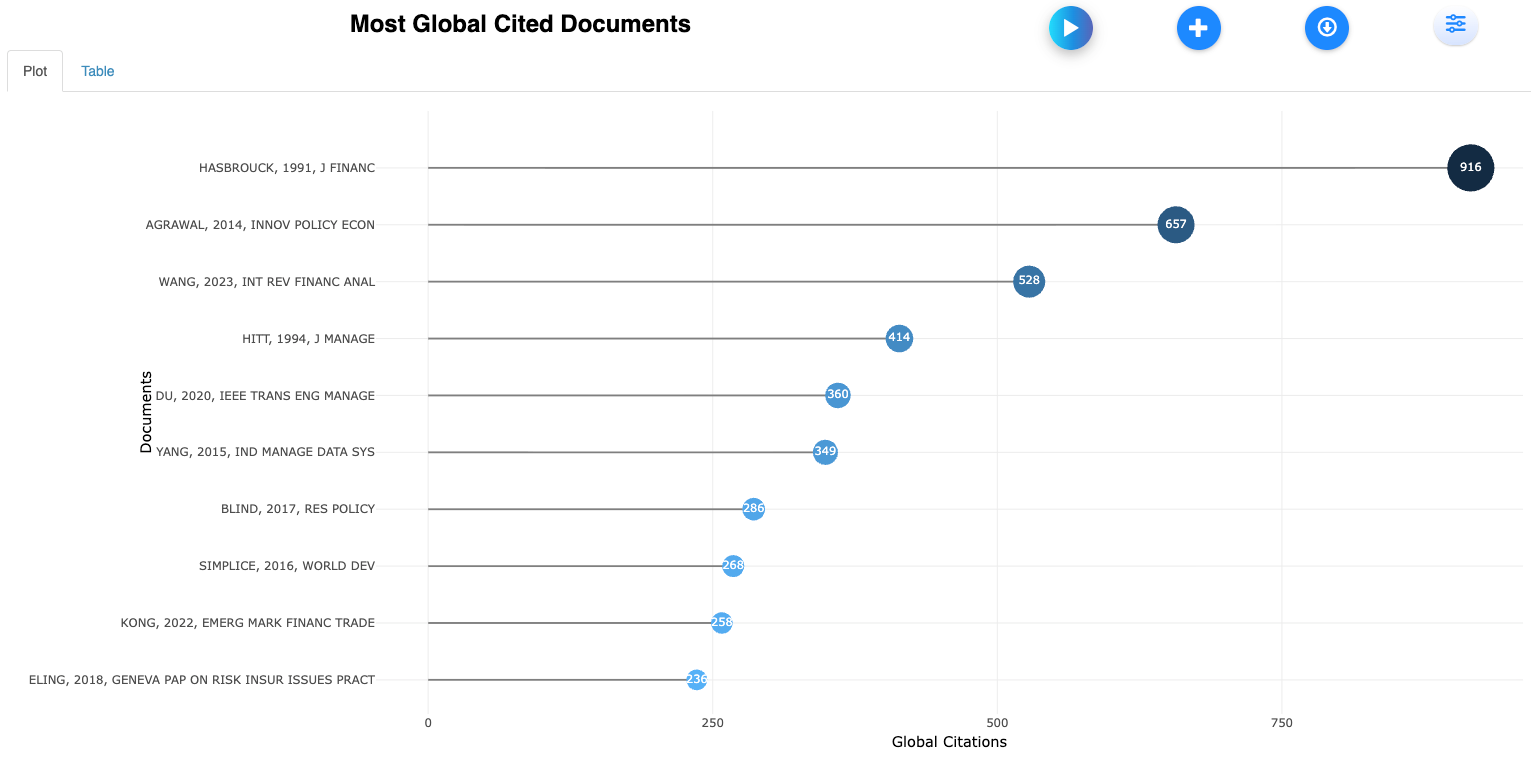Click the plus Add to Report icon
Image resolution: width=1531 pixels, height=765 pixels.
point(1198,28)
